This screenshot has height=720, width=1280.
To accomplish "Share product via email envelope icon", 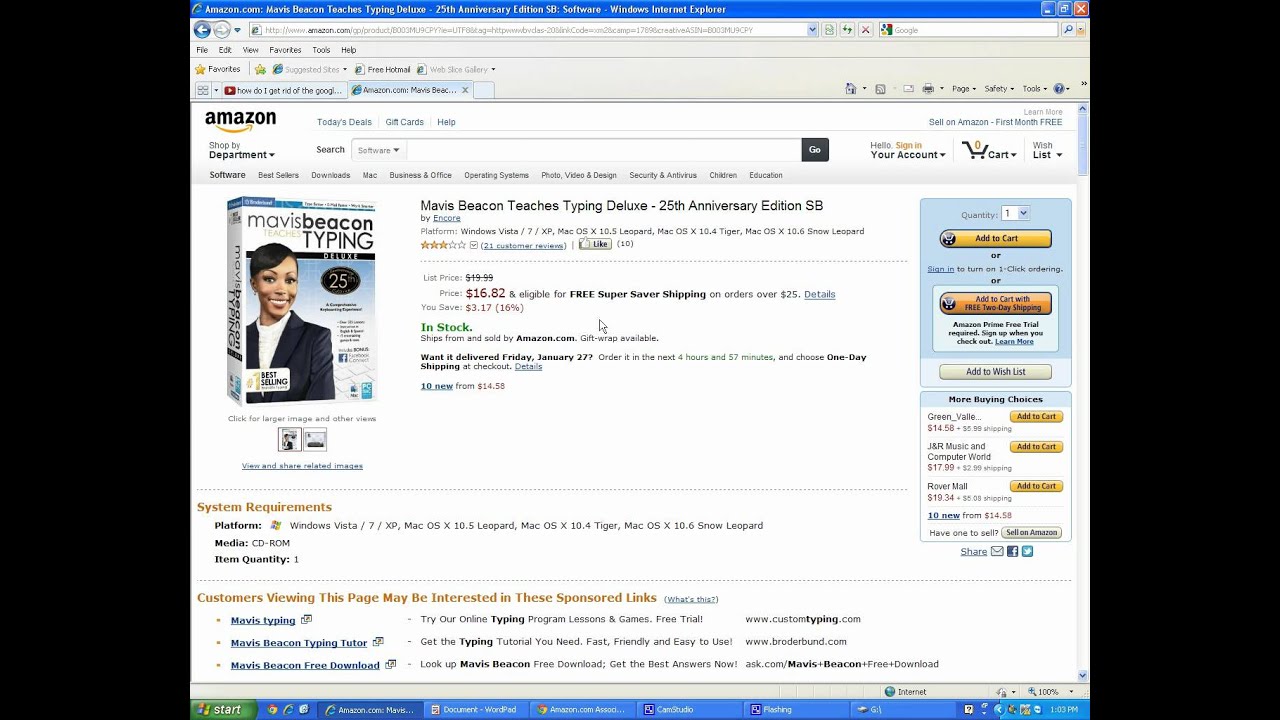I will (x=997, y=551).
